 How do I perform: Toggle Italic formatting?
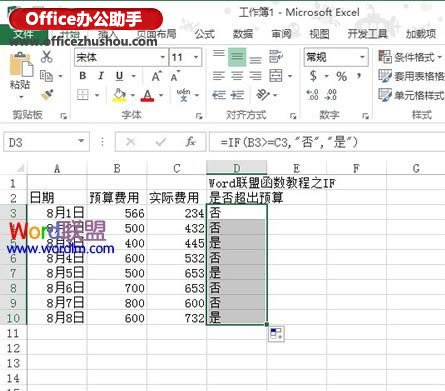(101, 76)
